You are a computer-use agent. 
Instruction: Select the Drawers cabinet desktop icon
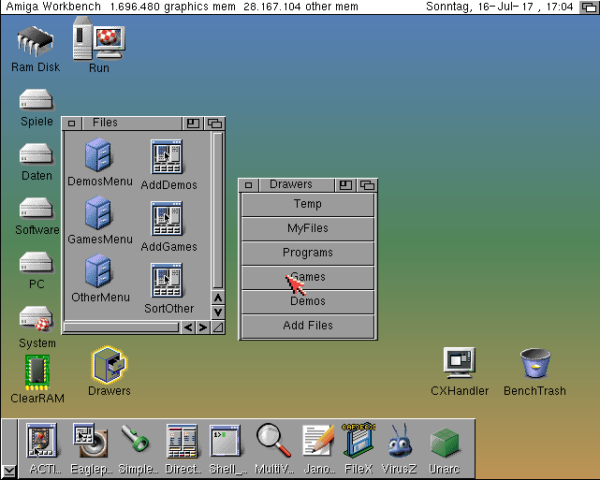tap(109, 365)
